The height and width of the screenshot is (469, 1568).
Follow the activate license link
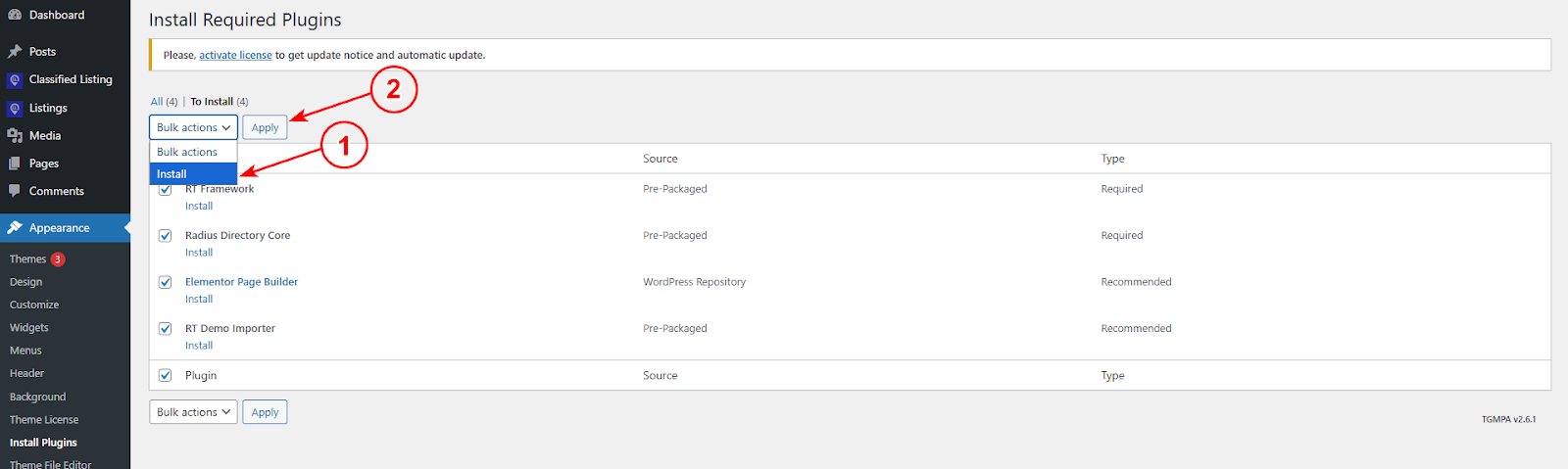point(235,55)
